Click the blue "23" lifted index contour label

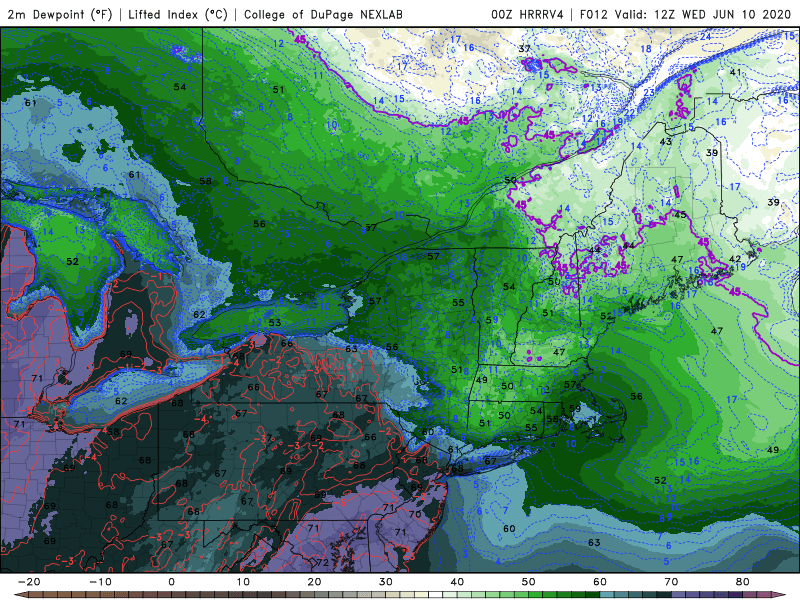[x=649, y=92]
